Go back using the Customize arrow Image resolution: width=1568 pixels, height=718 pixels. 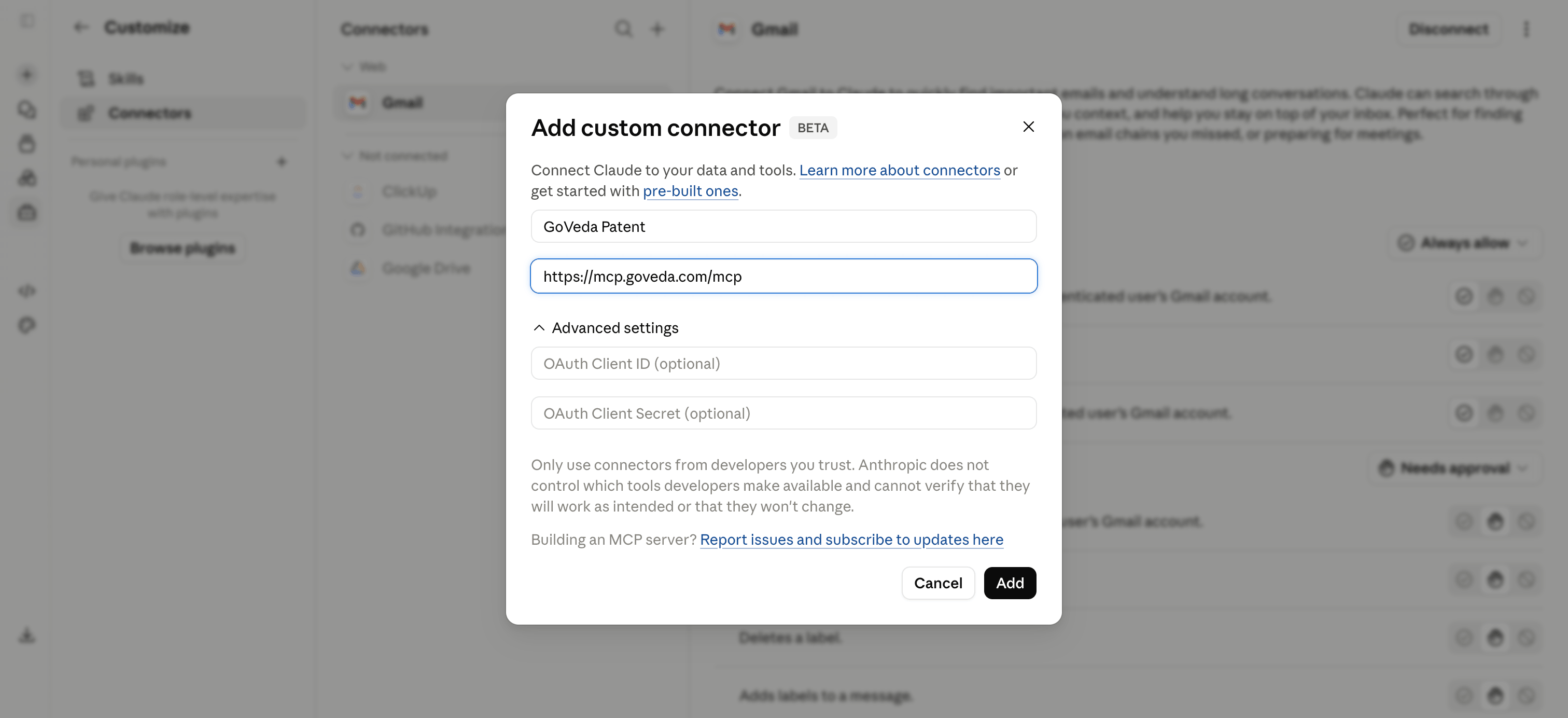click(x=81, y=27)
